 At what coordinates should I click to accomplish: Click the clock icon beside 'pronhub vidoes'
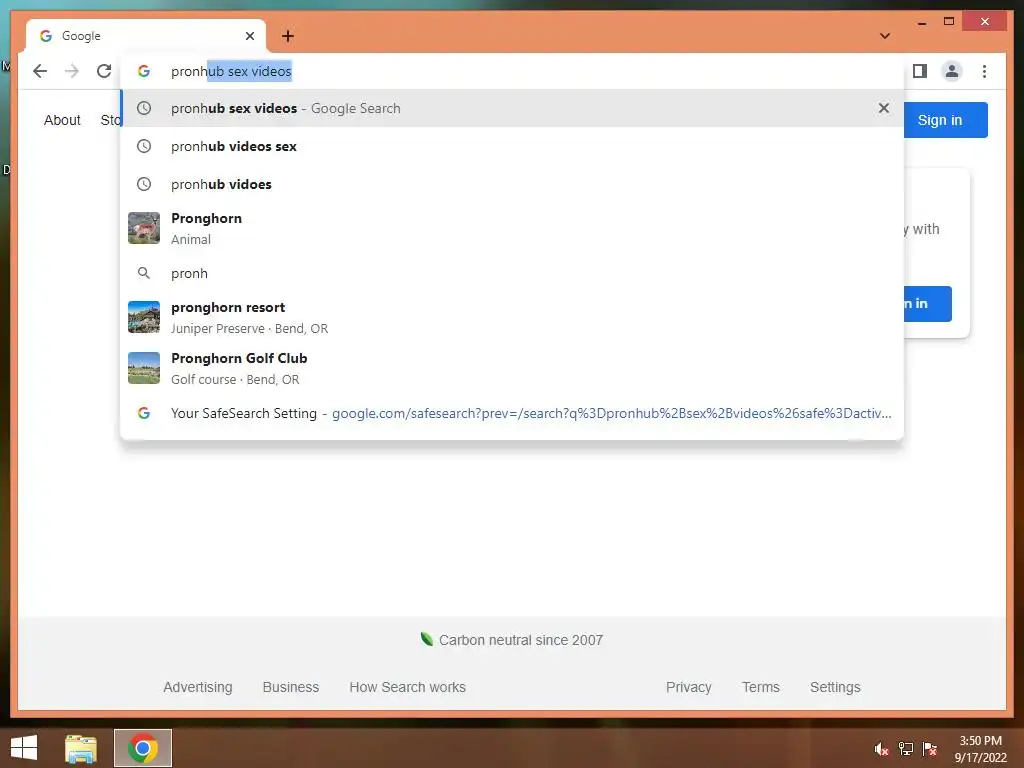pyautogui.click(x=144, y=184)
